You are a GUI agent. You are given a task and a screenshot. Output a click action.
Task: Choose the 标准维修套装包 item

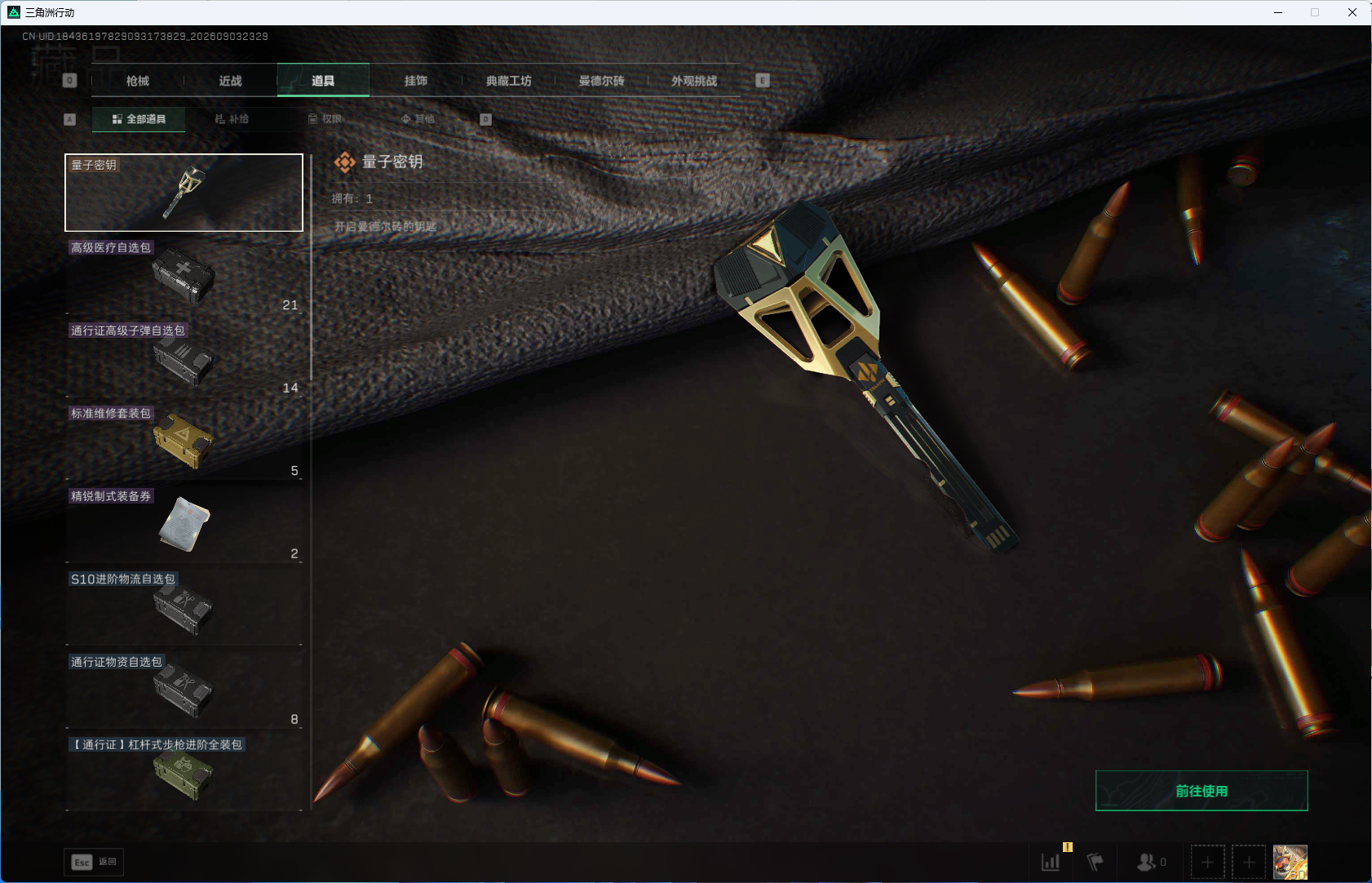tap(184, 441)
